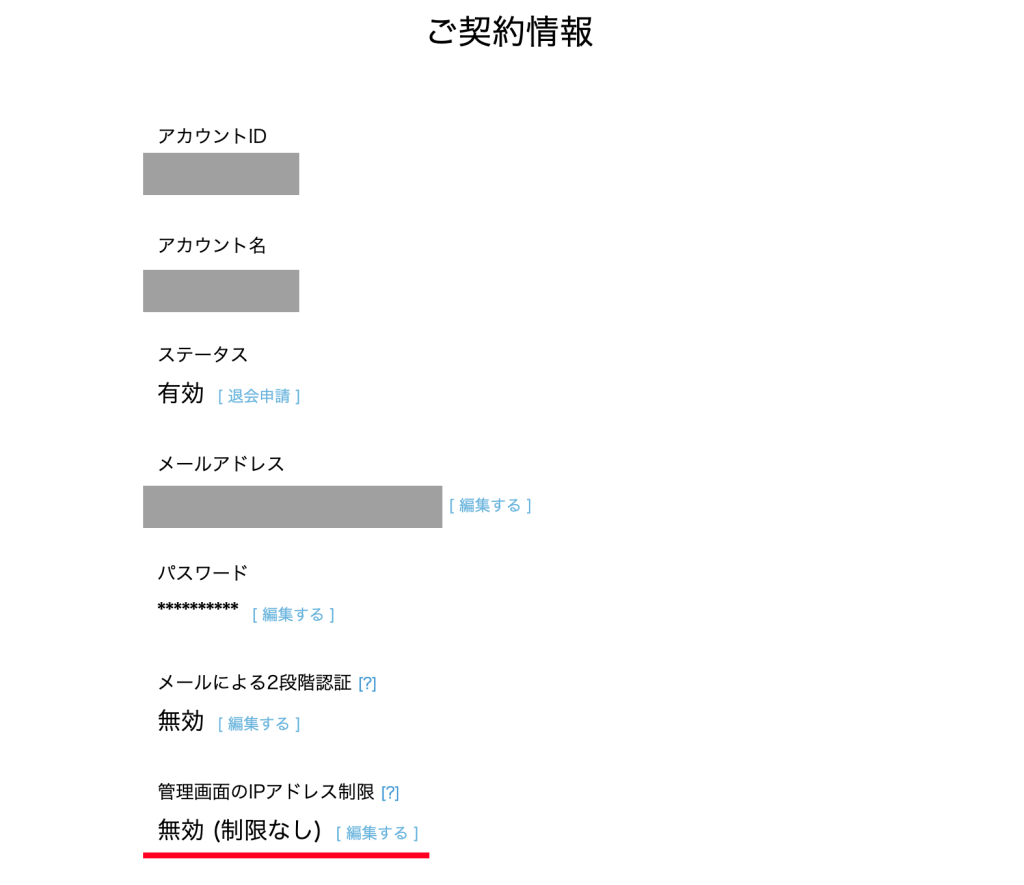Click the メールアドレス label

[x=221, y=464]
